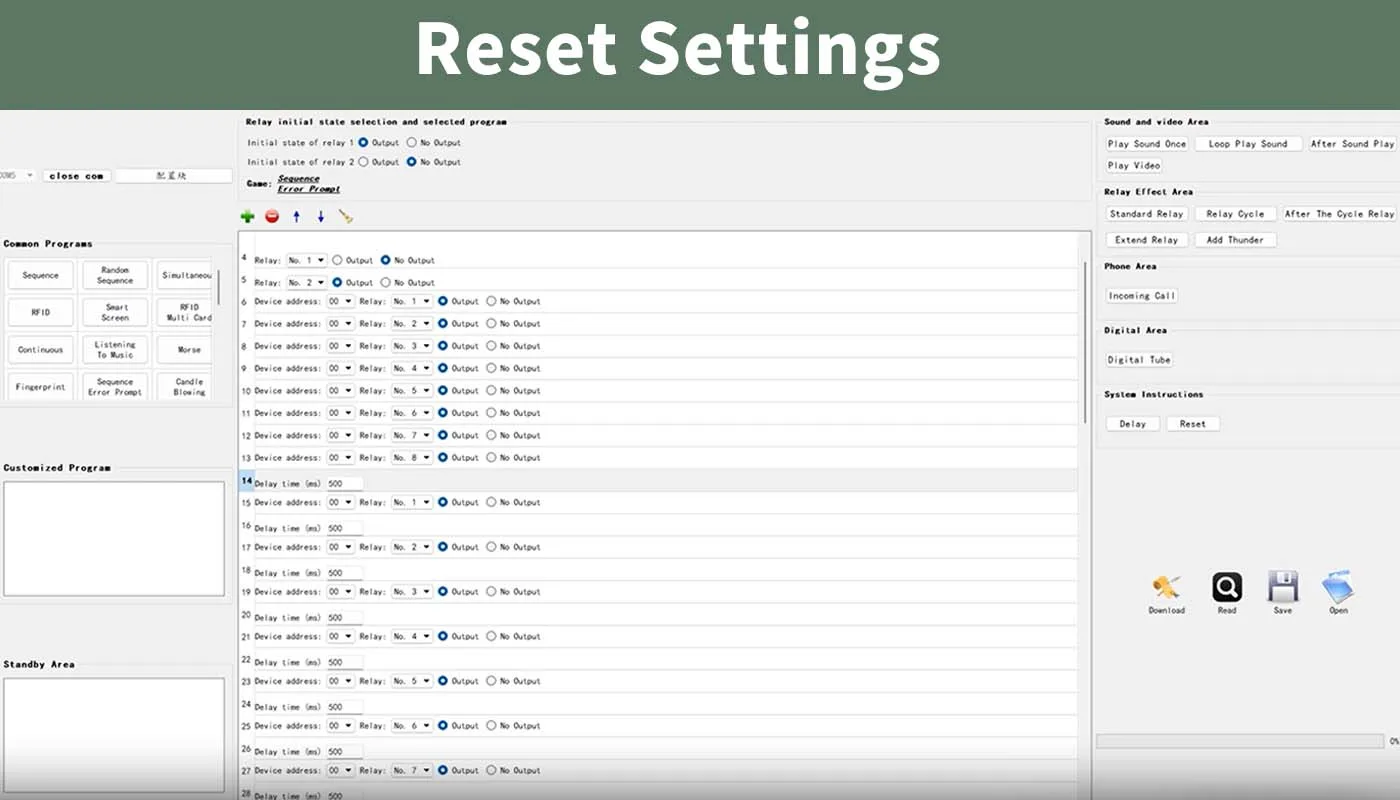This screenshot has height=800, width=1400.
Task: Click the instruction list vertical scrollbar
Action: pos(1086,342)
